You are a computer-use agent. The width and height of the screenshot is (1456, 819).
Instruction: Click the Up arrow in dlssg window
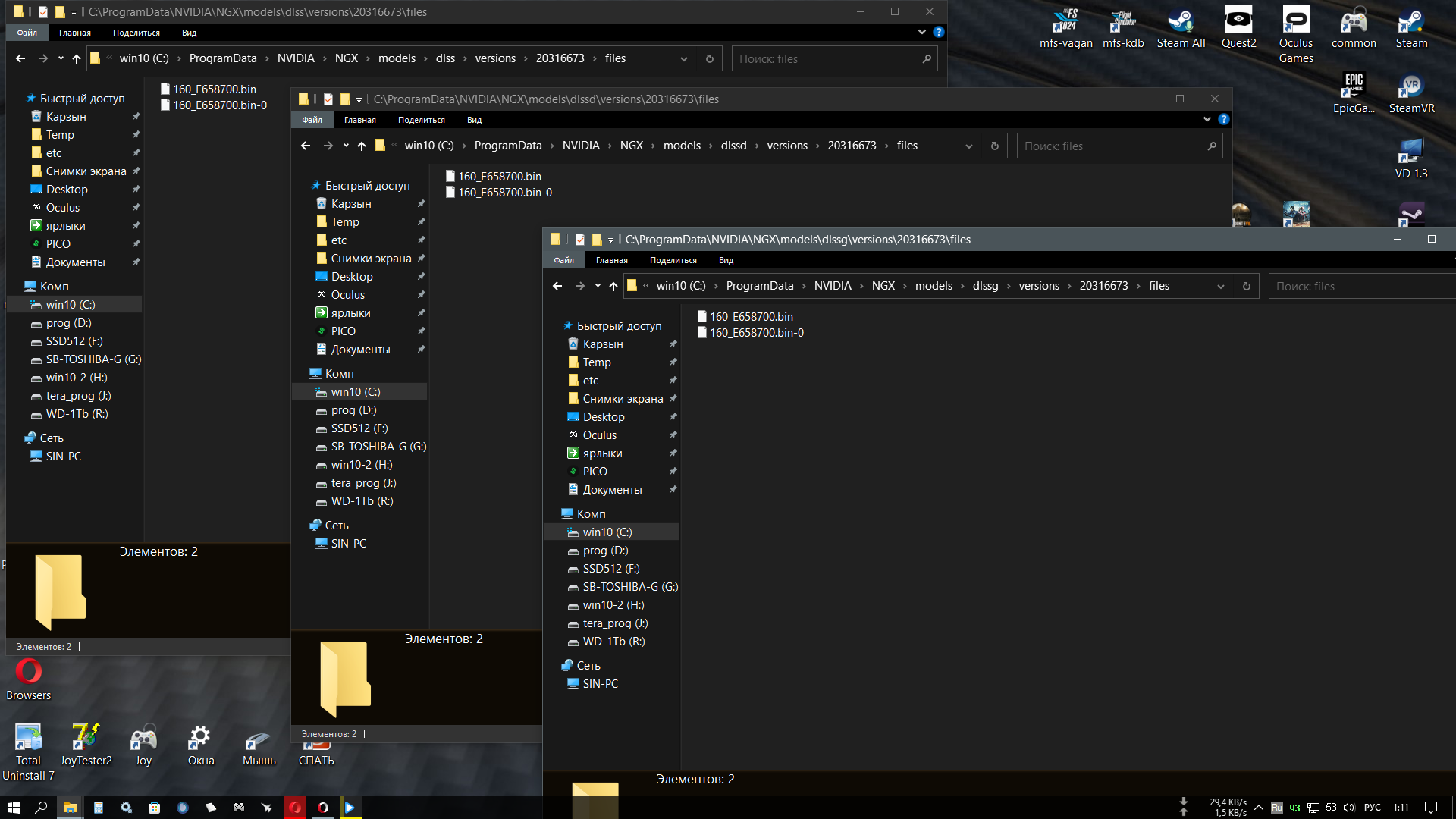point(613,286)
